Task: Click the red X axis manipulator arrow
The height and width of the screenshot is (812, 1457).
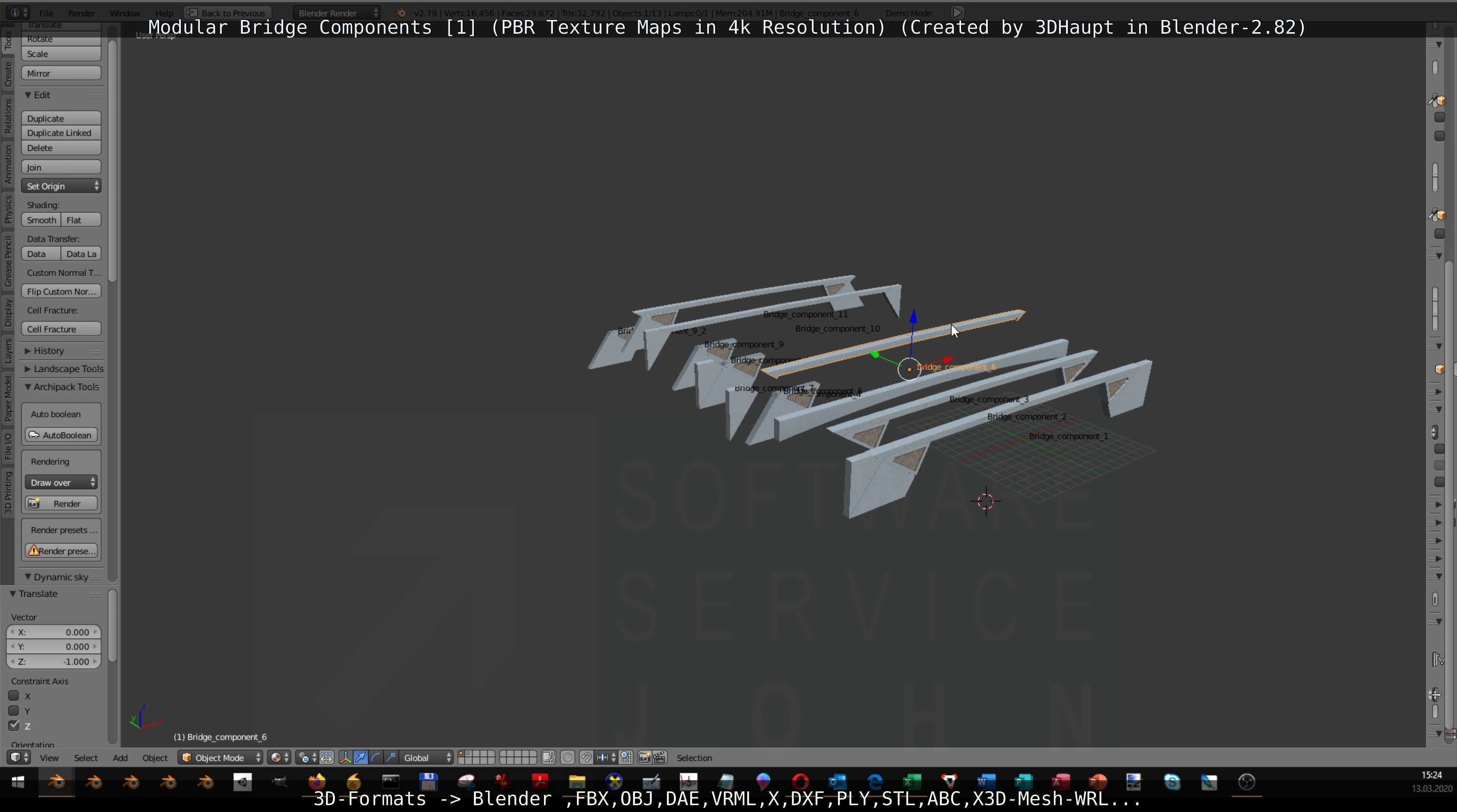Action: (x=949, y=359)
